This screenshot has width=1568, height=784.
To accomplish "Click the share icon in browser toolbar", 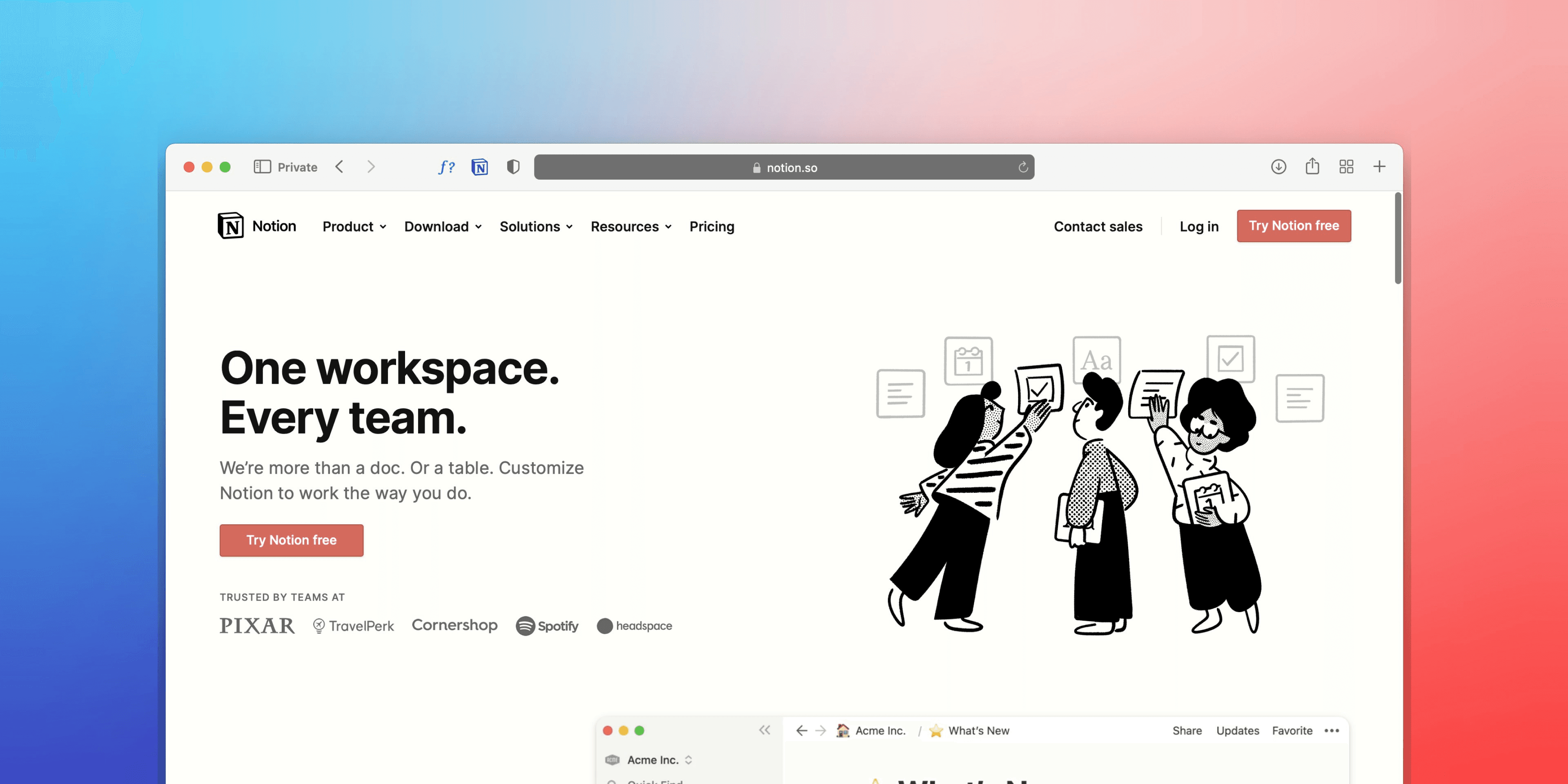I will coord(1312,167).
